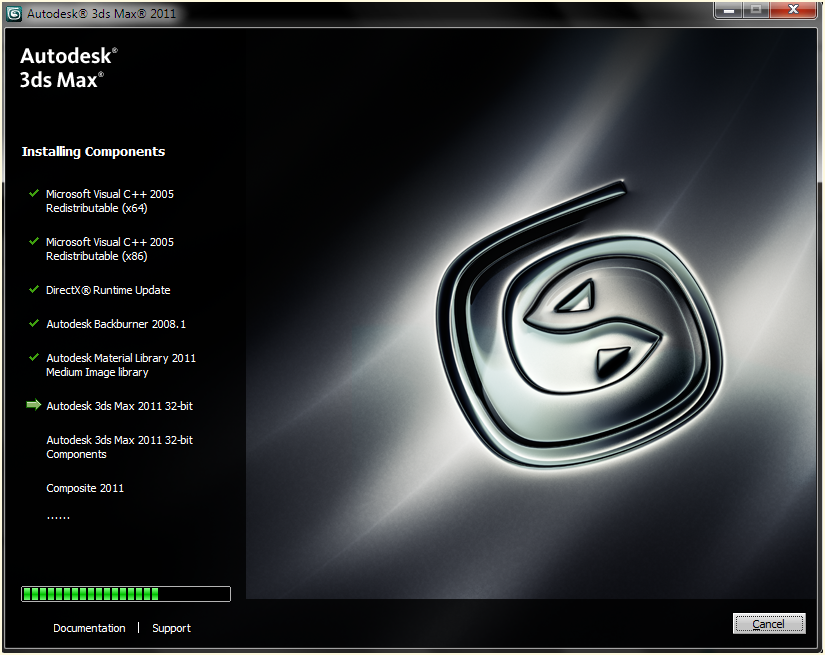
Task: Click the Autodesk 3ds Max header logo text
Action: 68,68
